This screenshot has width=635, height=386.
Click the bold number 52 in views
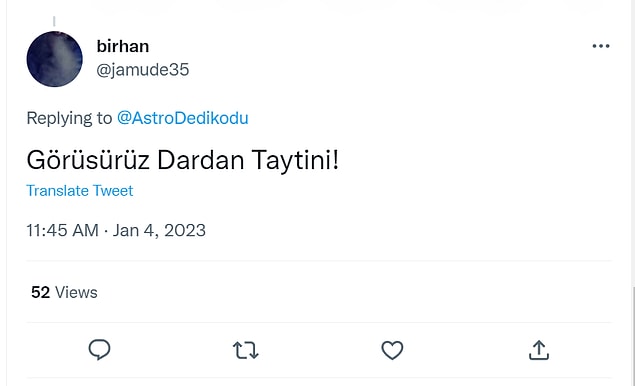pos(40,292)
